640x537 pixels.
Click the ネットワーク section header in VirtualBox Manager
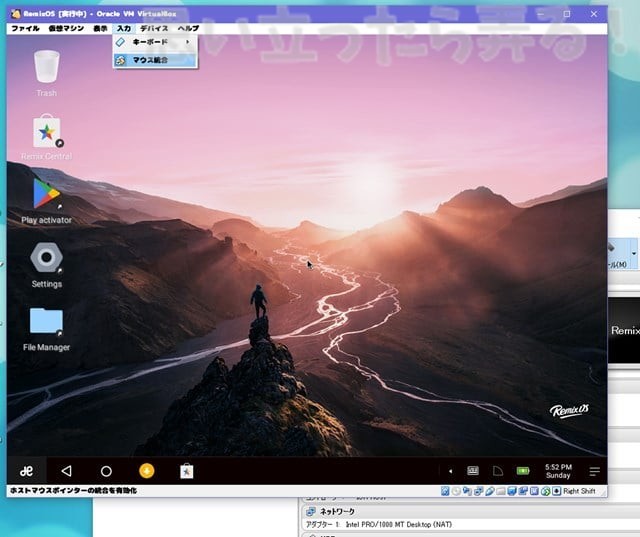pyautogui.click(x=337, y=511)
